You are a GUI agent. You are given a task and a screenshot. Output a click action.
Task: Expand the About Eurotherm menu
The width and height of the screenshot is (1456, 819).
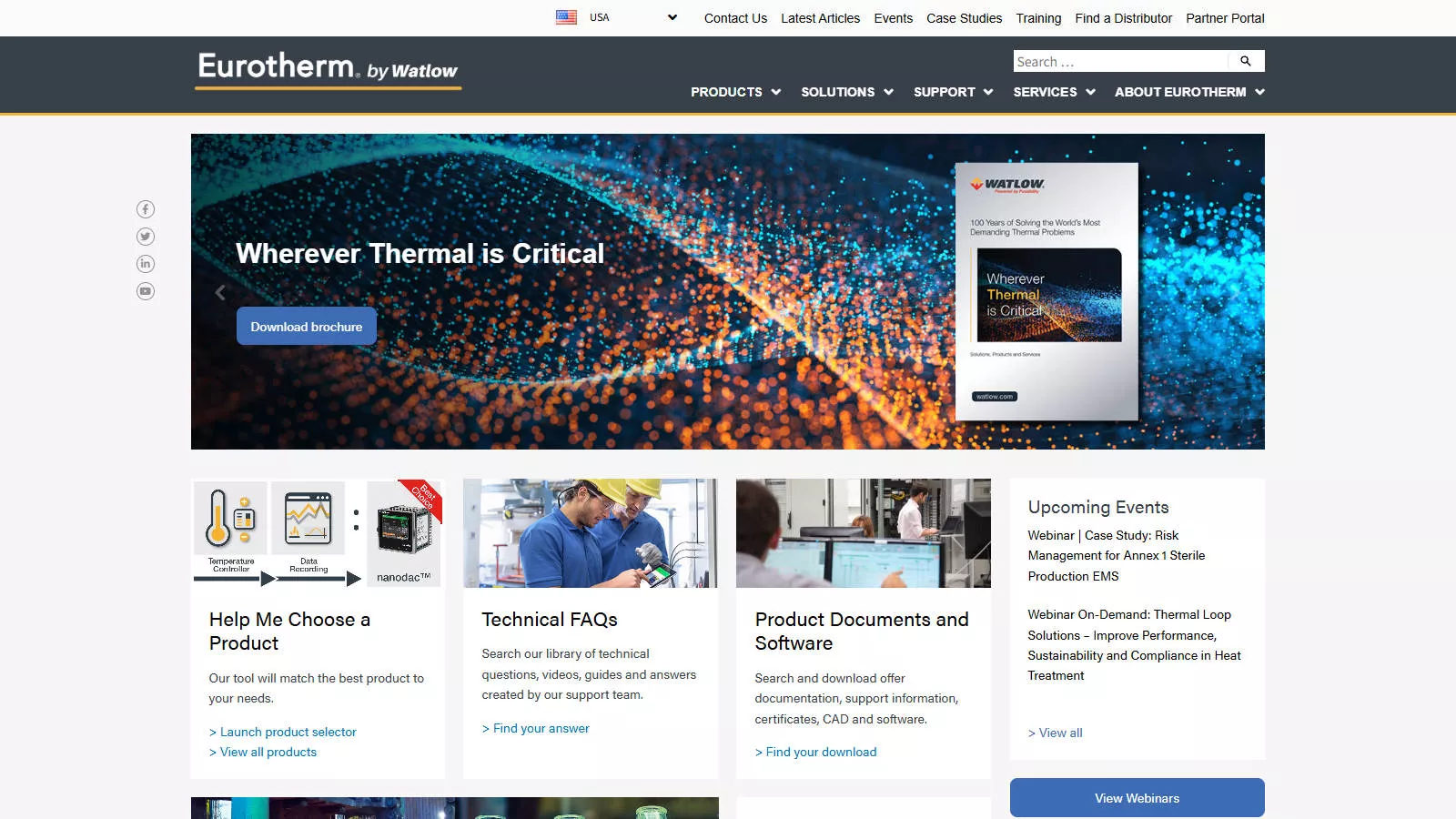[1189, 92]
